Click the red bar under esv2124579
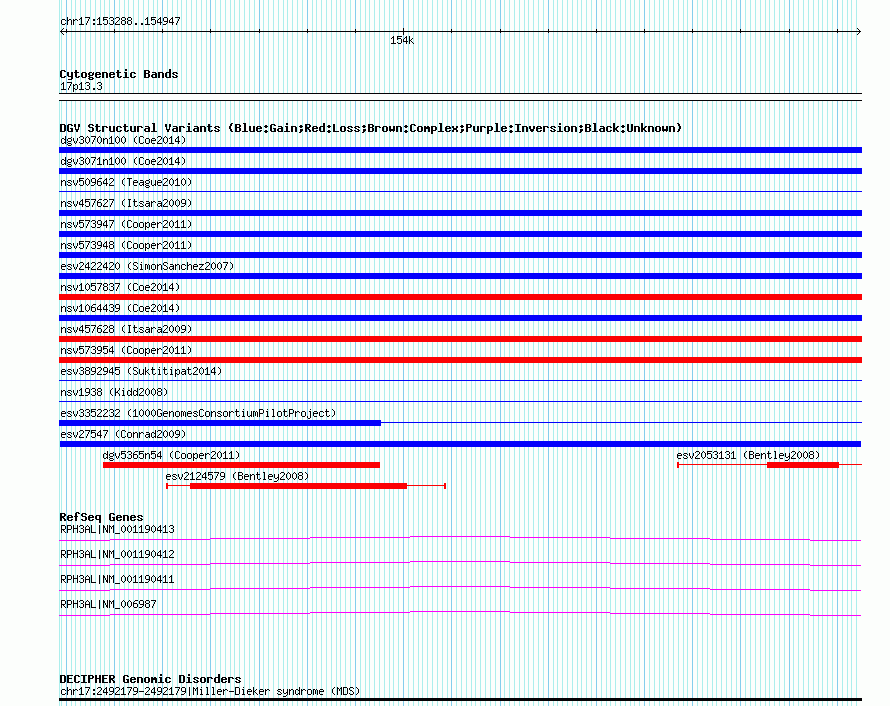The height and width of the screenshot is (706, 890). point(299,486)
